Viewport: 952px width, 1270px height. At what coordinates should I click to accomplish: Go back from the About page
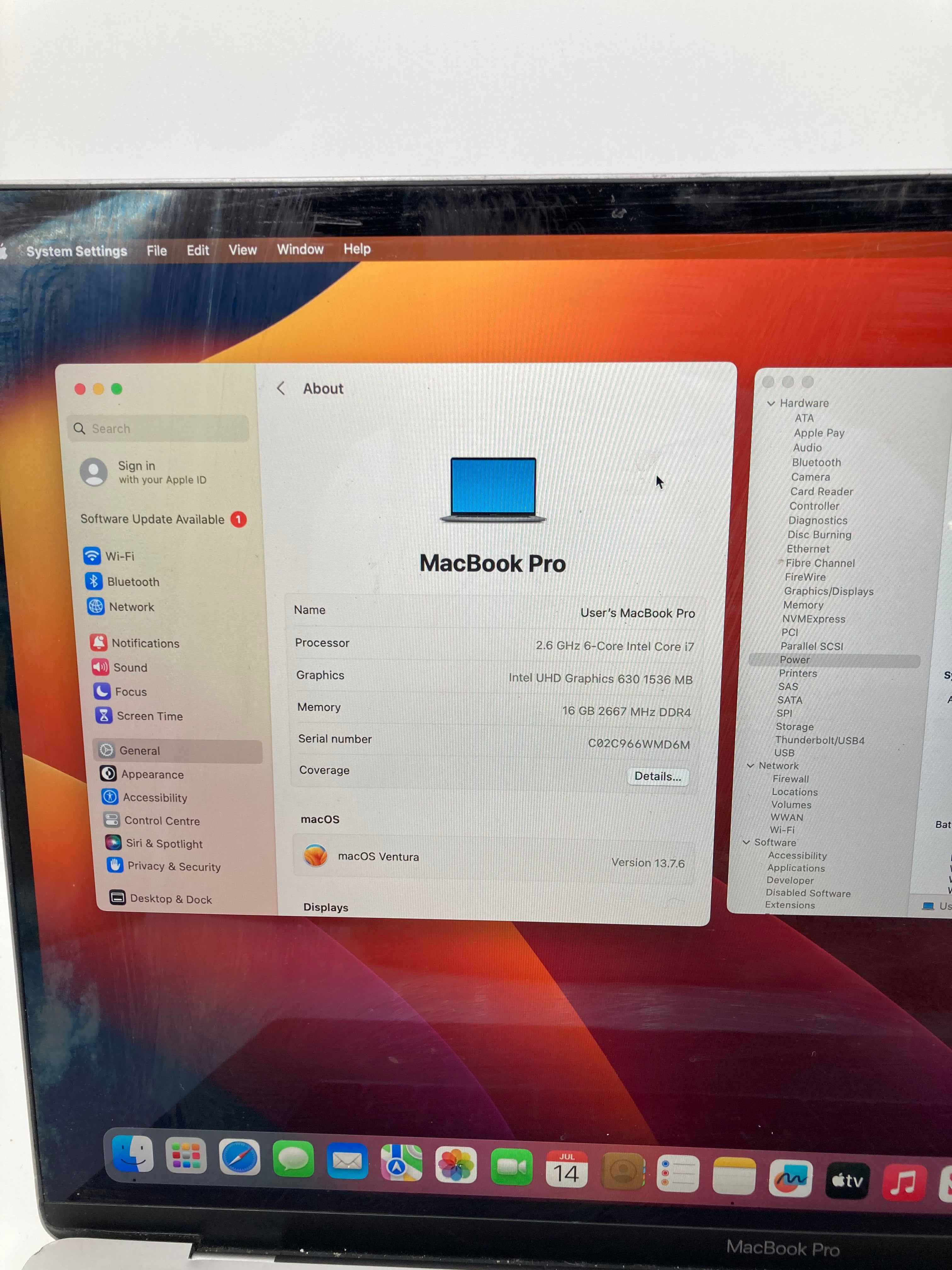coord(280,388)
